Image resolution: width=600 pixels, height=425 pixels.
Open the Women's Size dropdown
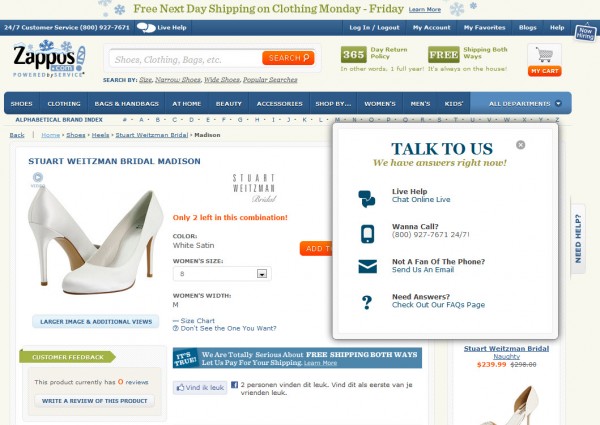tap(222, 274)
